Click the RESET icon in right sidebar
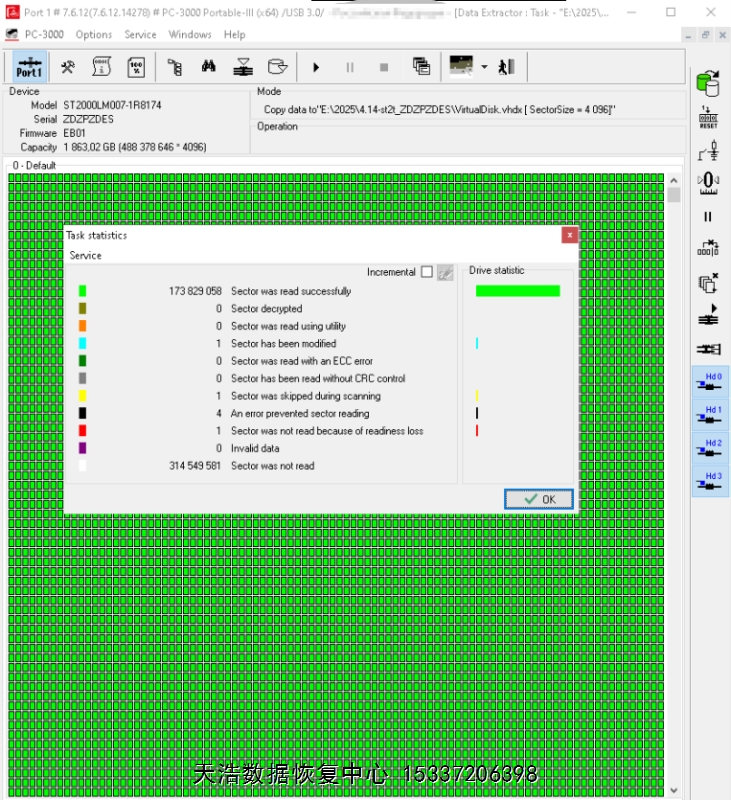 point(708,117)
